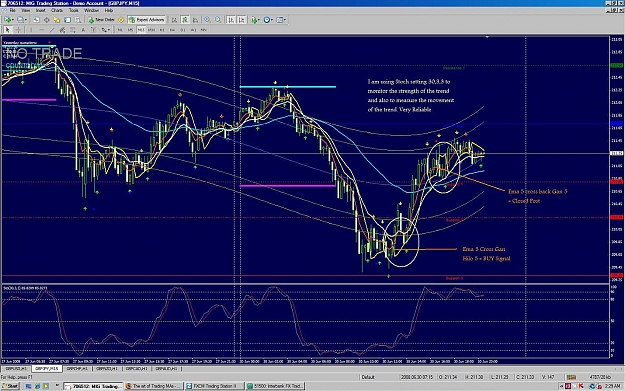Click the New Order button
This screenshot has height=391, width=625.
pyautogui.click(x=101, y=20)
